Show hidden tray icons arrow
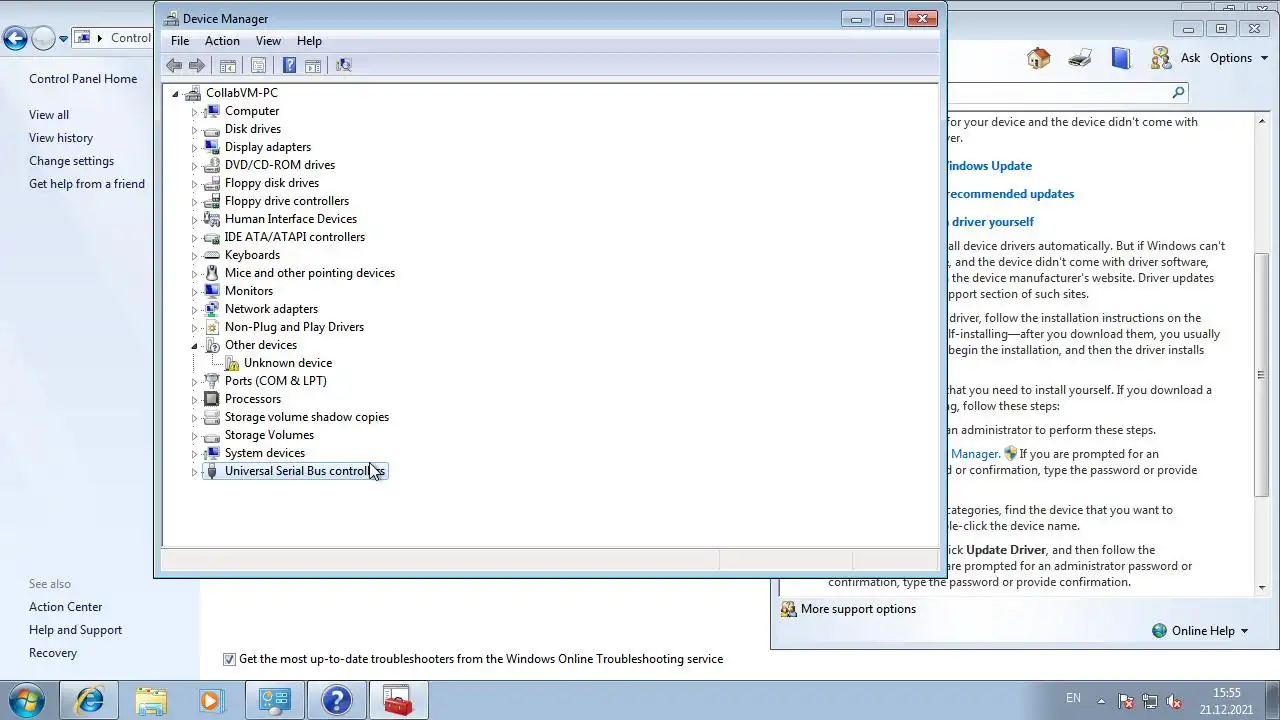 (x=1102, y=701)
